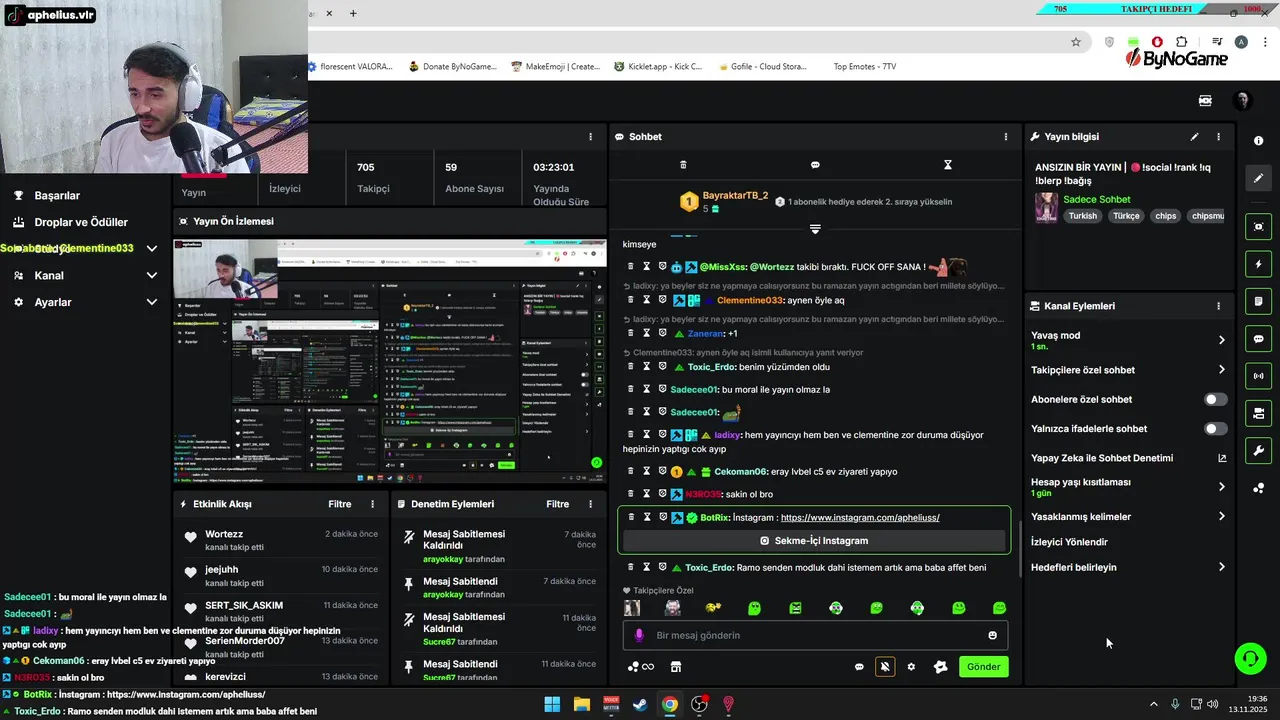This screenshot has height=720, width=1280.
Task: Expand Yasaklanmış kelimeler list
Action: (x=1221, y=517)
